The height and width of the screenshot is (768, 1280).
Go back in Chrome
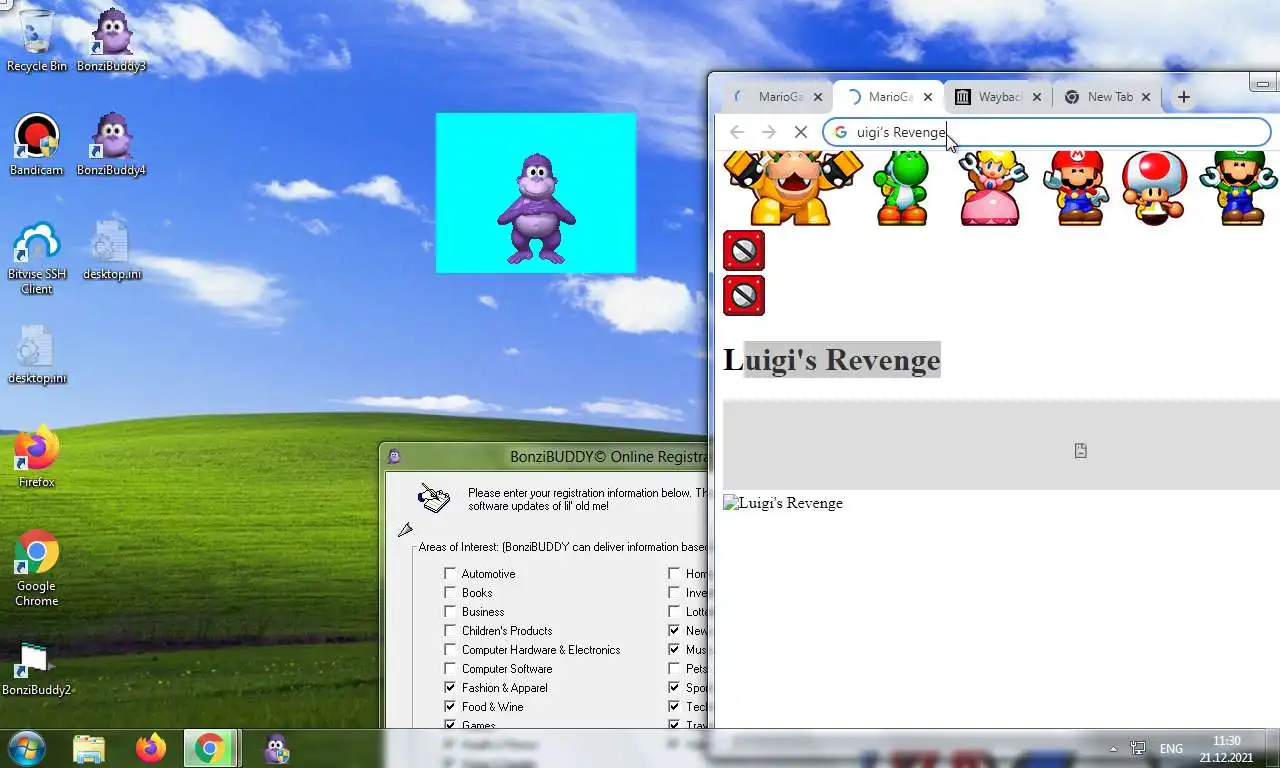(737, 132)
